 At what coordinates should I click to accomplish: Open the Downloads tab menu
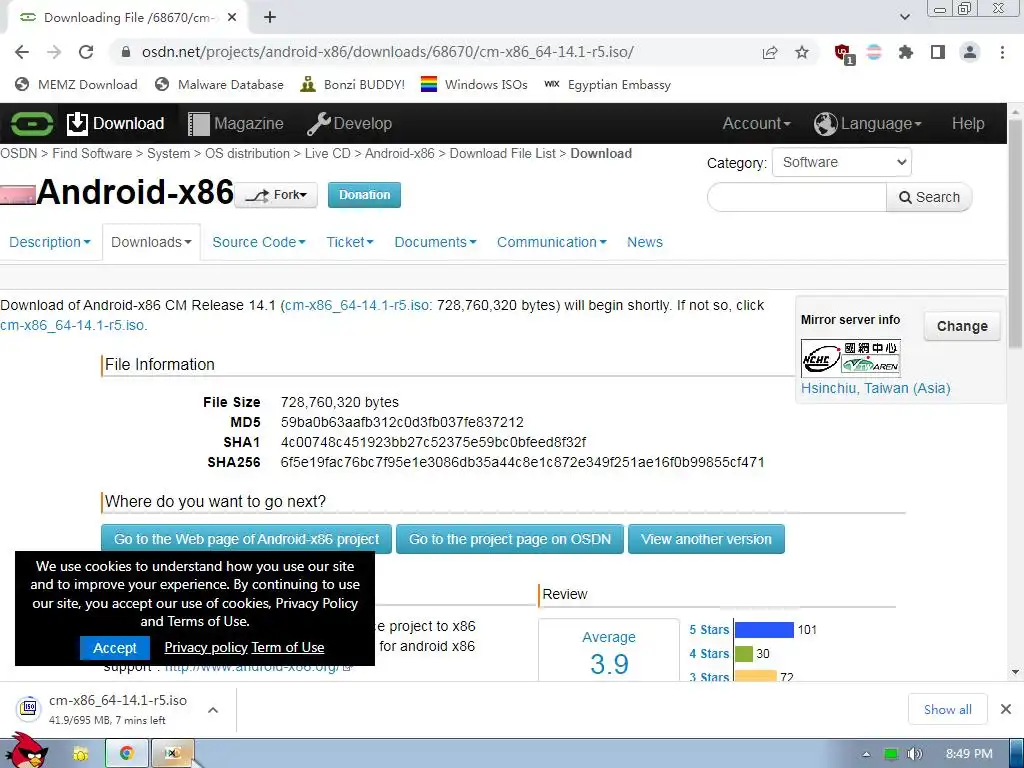coord(151,242)
